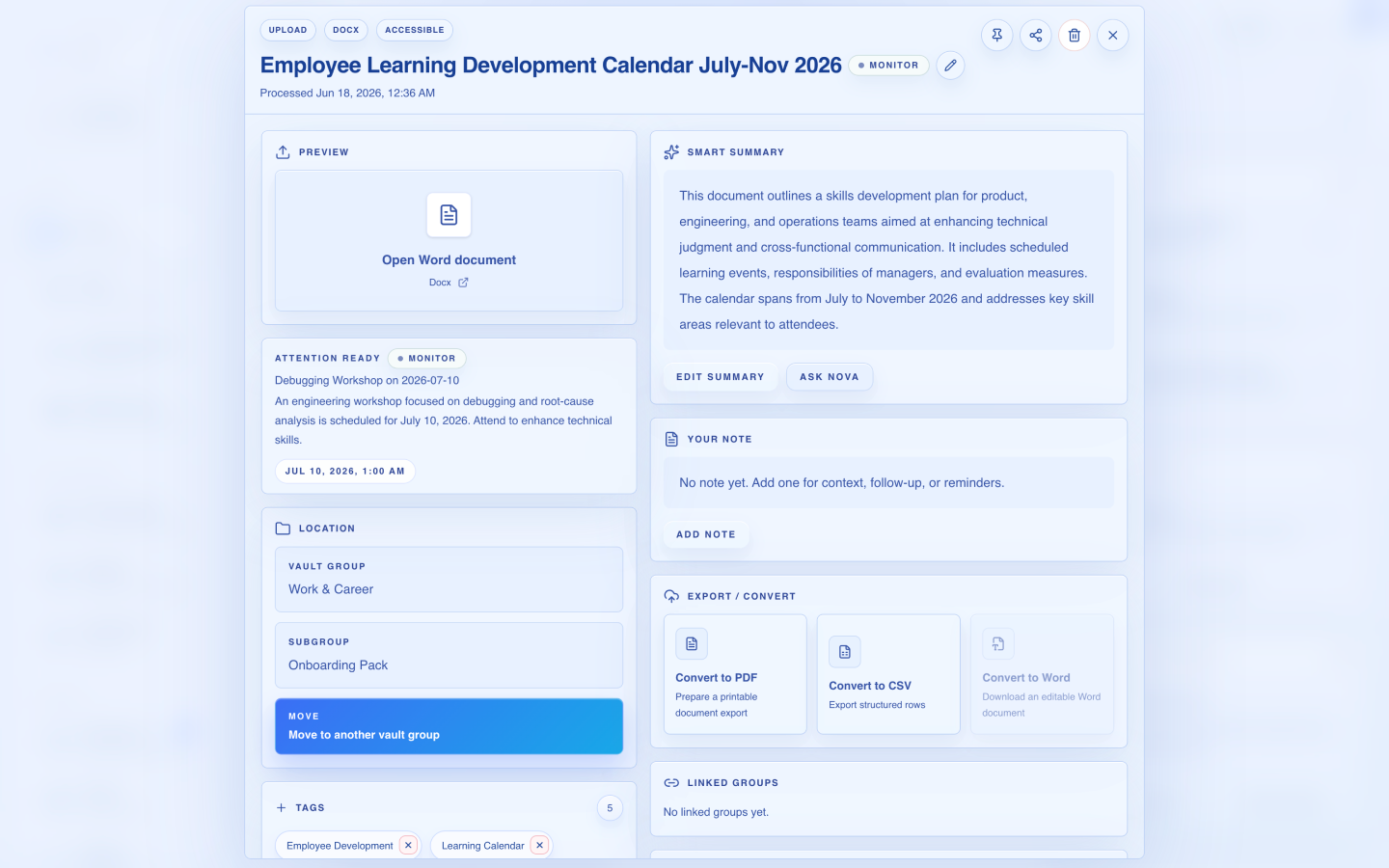Click the Jul 10, 2026, 1:00 AM date chip
1389x868 pixels.
coord(345,472)
